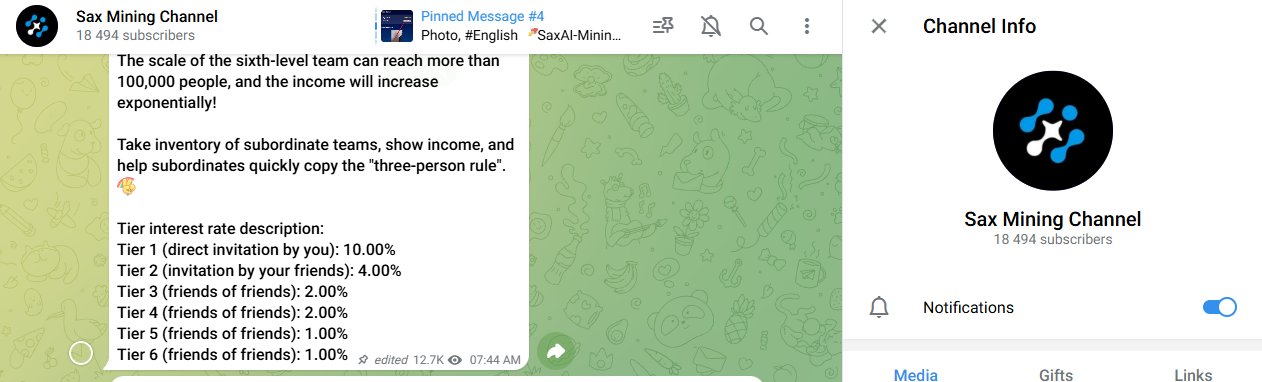
Task: Click the forward arrow beside the message
Action: 556,351
